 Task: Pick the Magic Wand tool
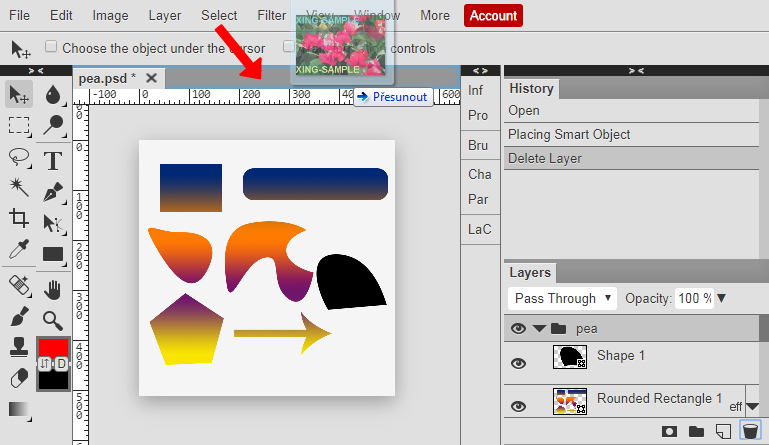pyautogui.click(x=18, y=187)
